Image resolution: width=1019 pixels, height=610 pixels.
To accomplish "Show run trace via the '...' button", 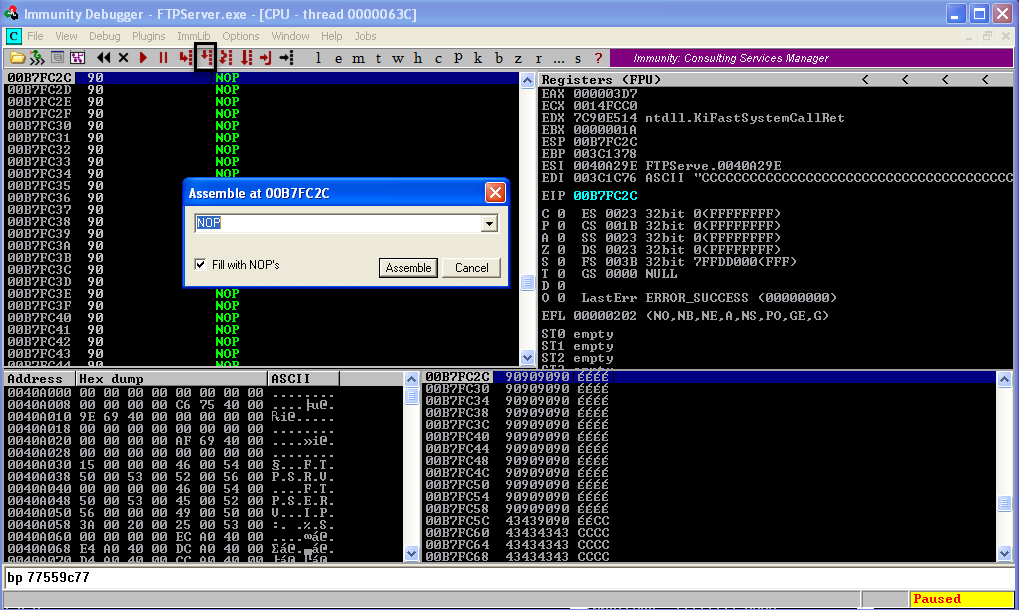I will point(559,58).
